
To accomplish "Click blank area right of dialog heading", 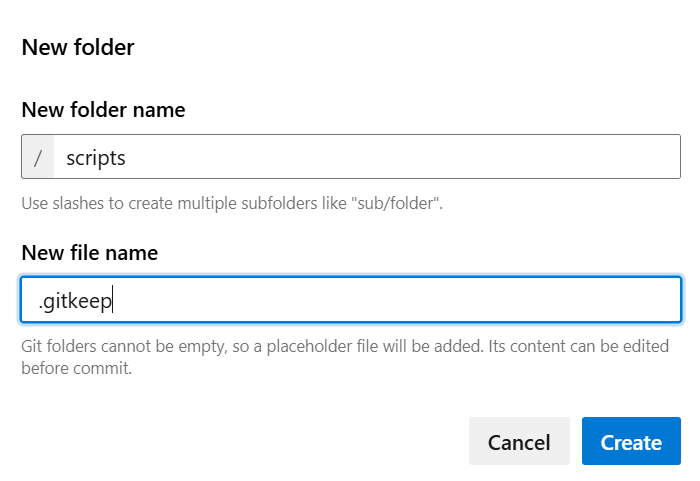I will coord(400,47).
